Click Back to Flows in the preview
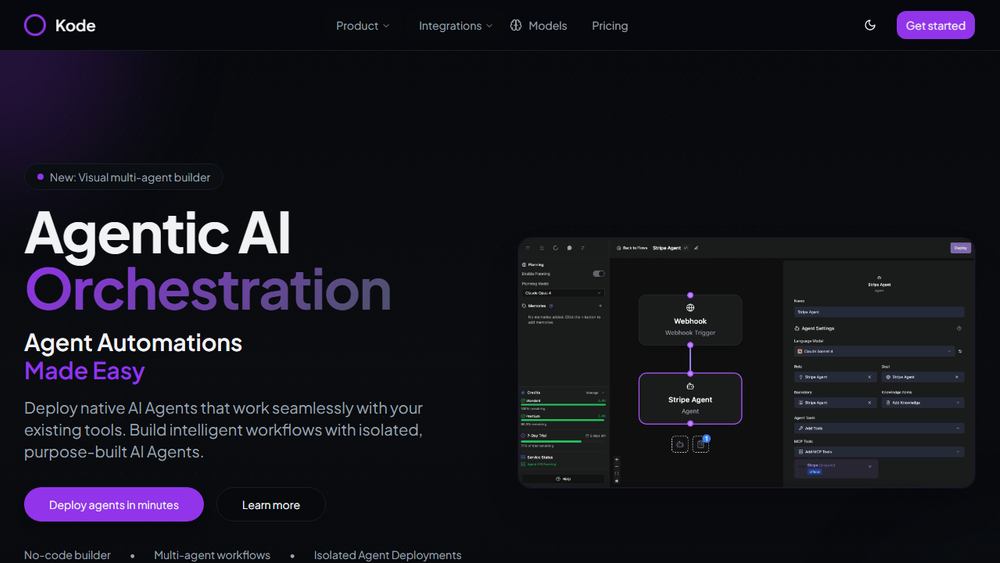The height and width of the screenshot is (563, 1000). [633, 248]
